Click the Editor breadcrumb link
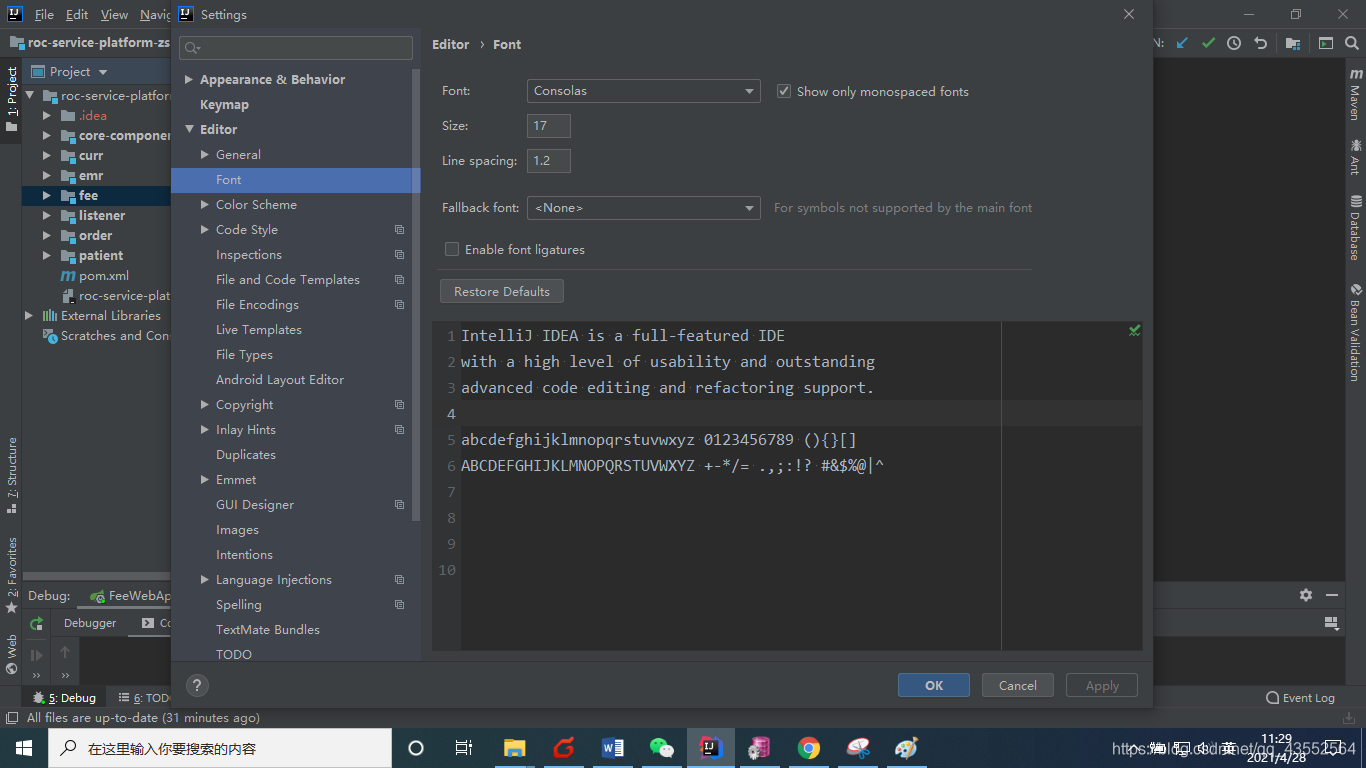Image resolution: width=1366 pixels, height=768 pixels. tap(450, 45)
